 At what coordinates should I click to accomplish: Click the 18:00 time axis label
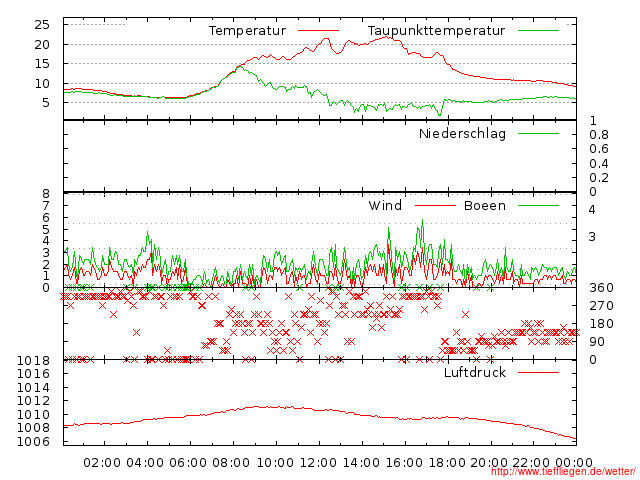(x=447, y=463)
